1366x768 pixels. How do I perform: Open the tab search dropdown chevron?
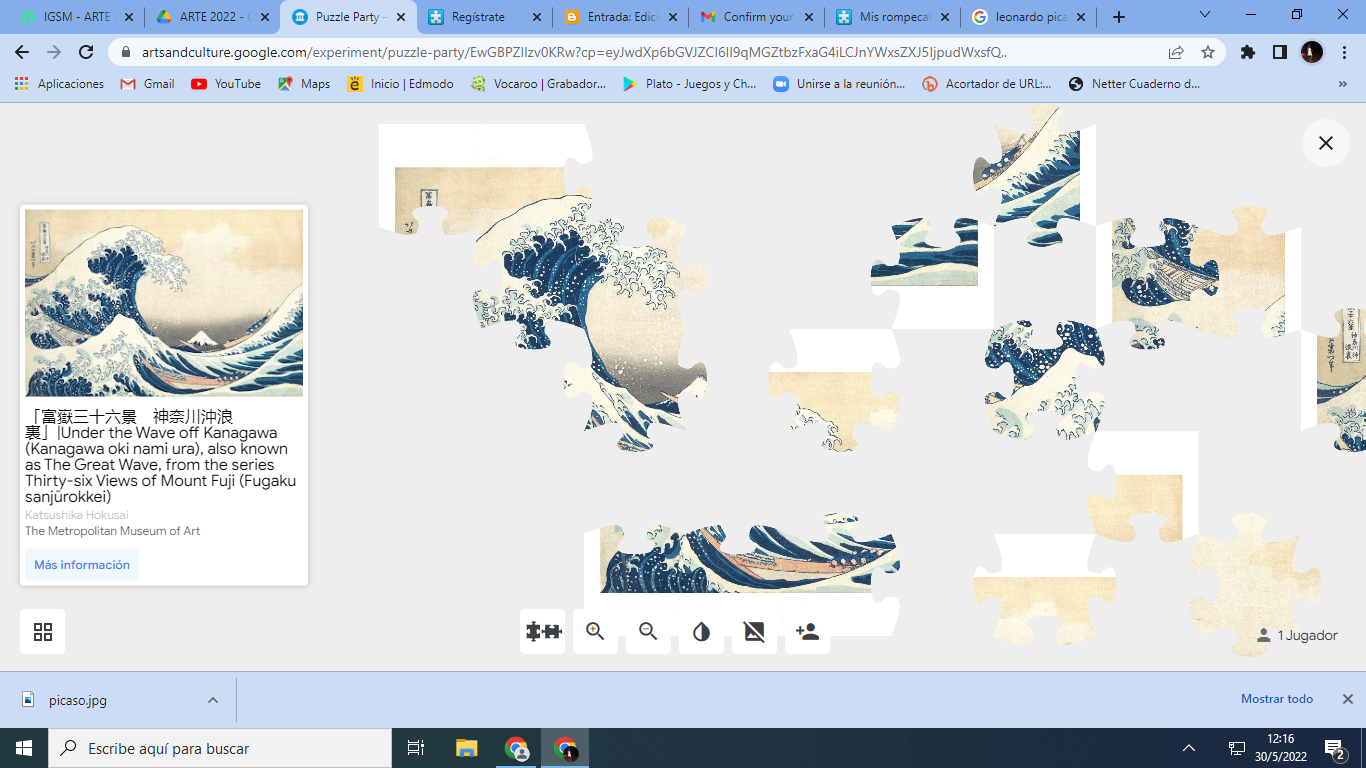[1205, 15]
